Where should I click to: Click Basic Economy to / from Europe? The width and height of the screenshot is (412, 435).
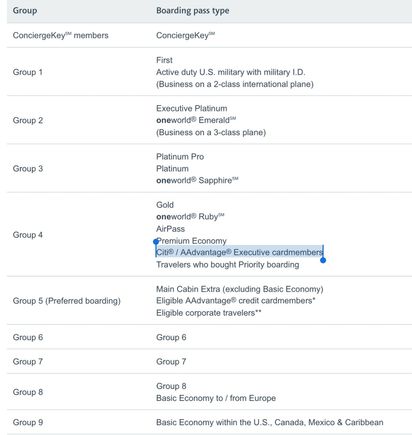[216, 398]
